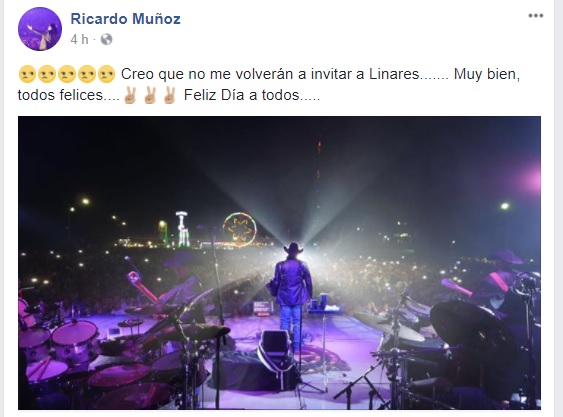Click the cowboy-hat singer in the photo
This screenshot has height=417, width=563.
(292, 291)
